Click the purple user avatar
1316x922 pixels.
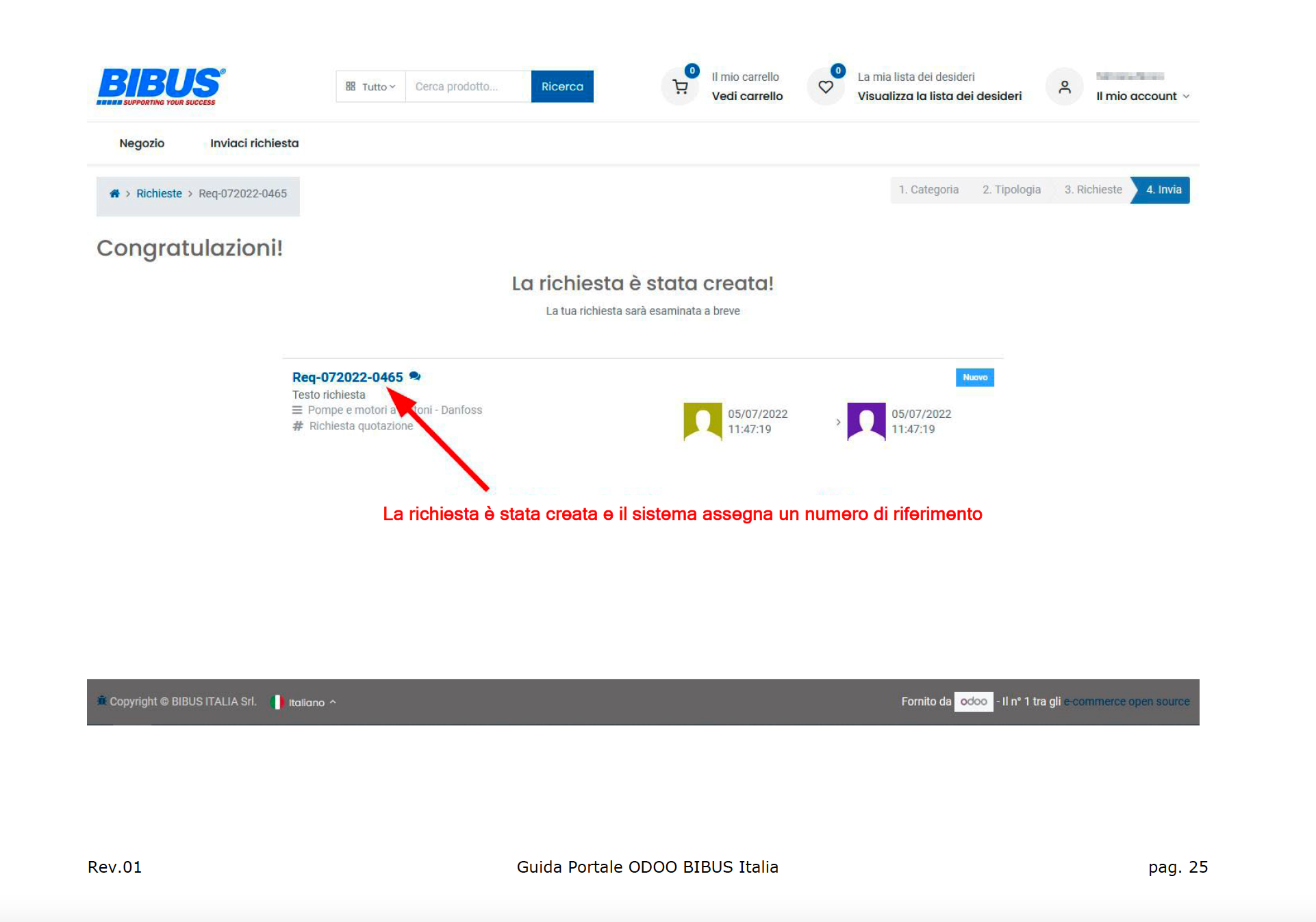pos(866,421)
